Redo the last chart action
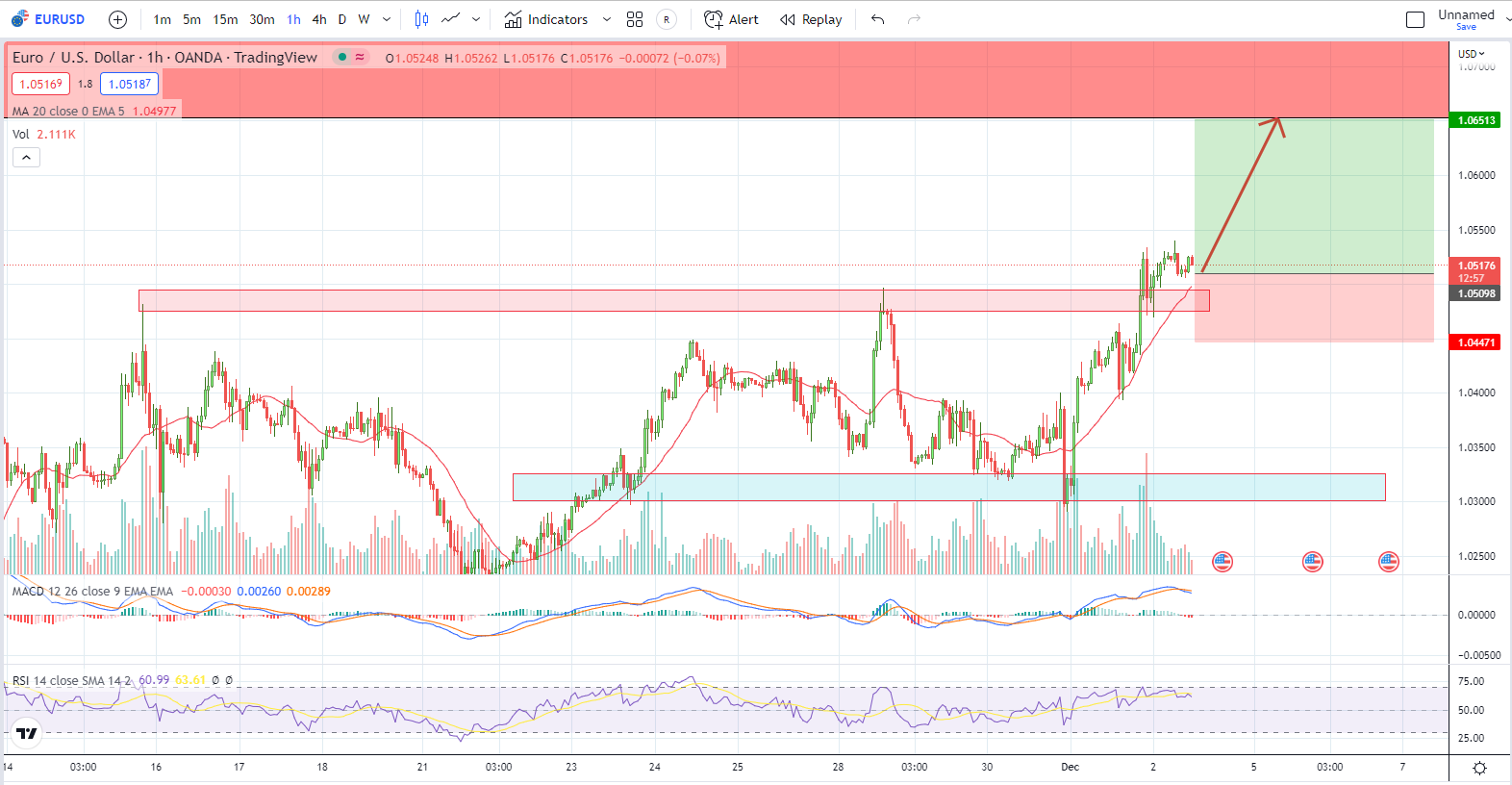Screen dimensions: 1512x785 click(914, 19)
